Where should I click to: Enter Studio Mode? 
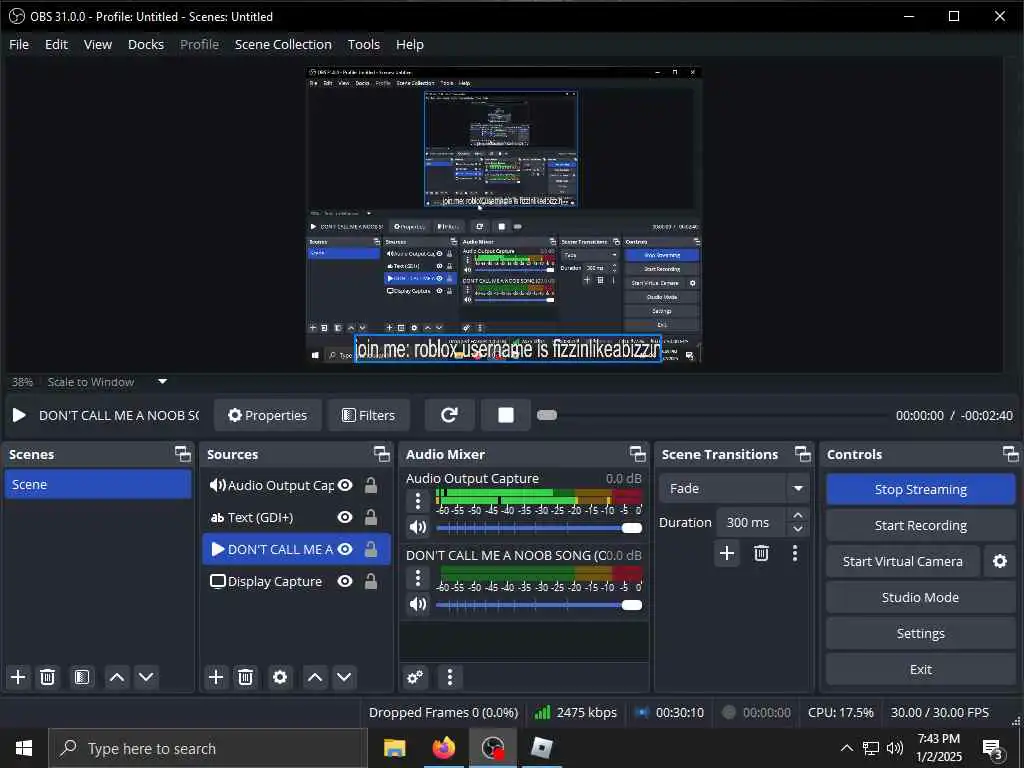(921, 598)
